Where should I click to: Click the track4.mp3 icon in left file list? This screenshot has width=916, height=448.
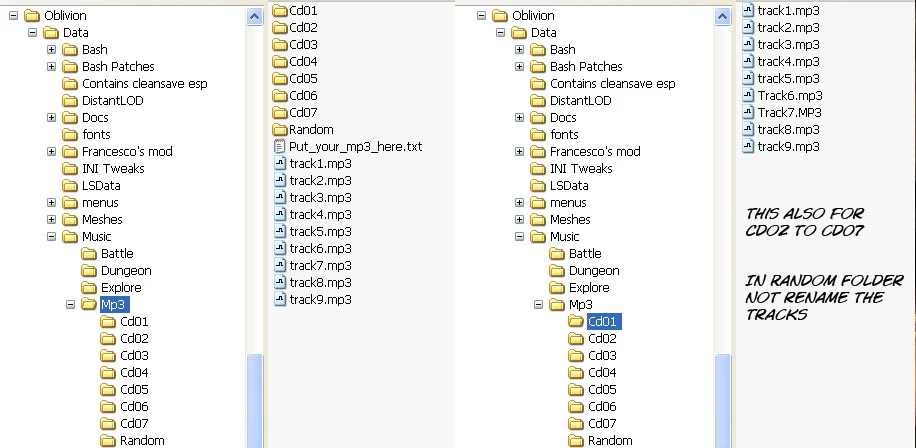coord(280,214)
